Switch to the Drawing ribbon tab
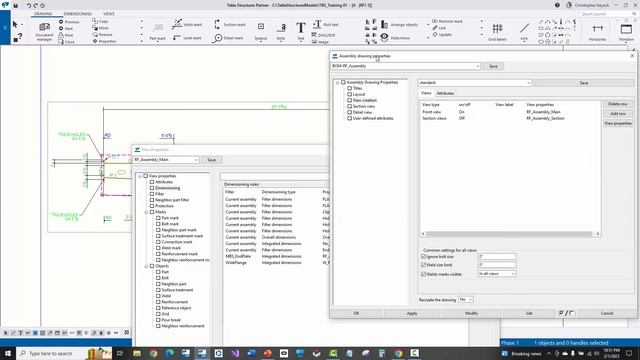The height and width of the screenshot is (360, 640). pos(43,13)
